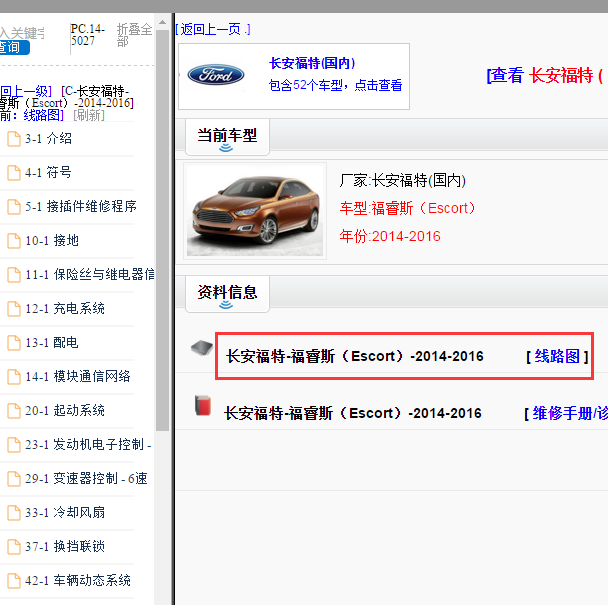Click 车型:福睿斯（Escort）text

407,208
